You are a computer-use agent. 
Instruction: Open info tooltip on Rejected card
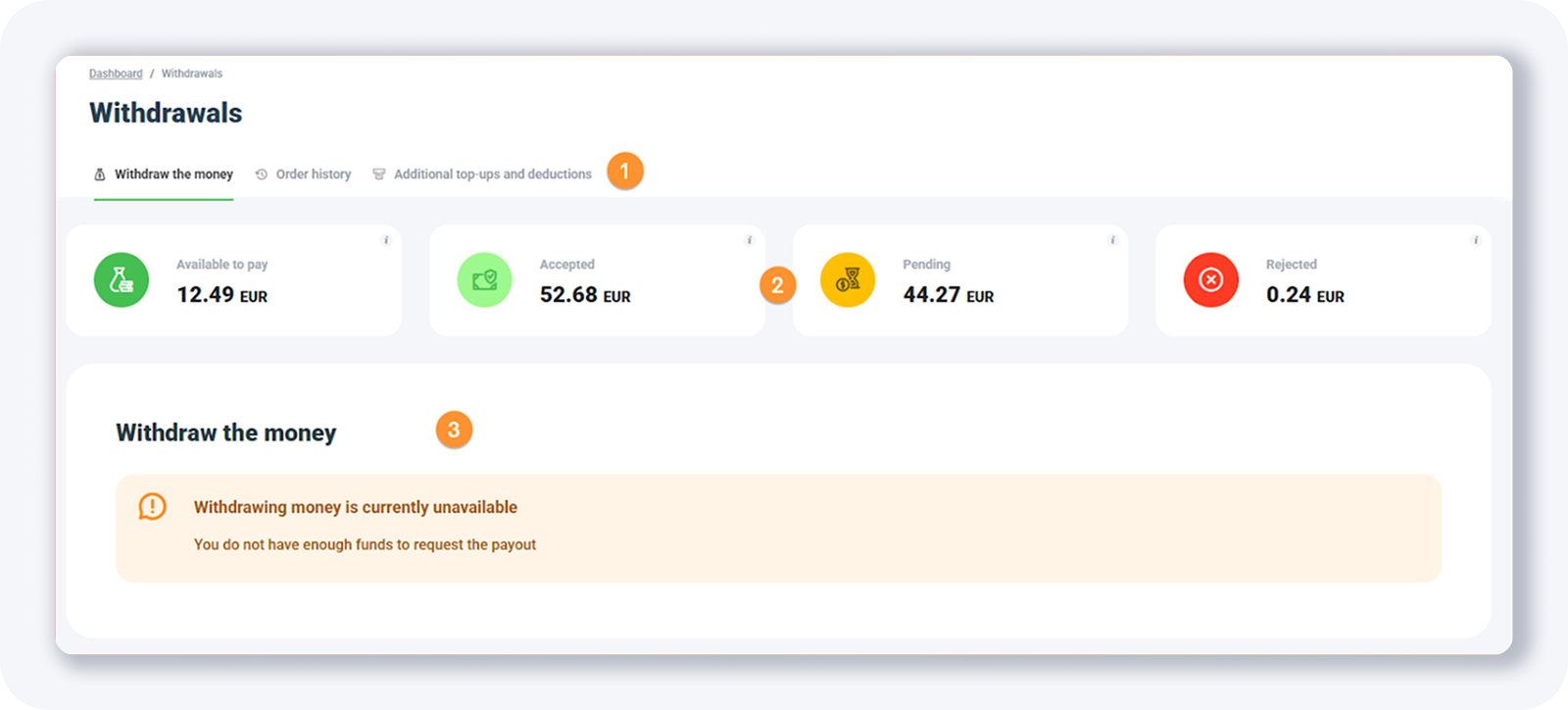pos(1476,240)
